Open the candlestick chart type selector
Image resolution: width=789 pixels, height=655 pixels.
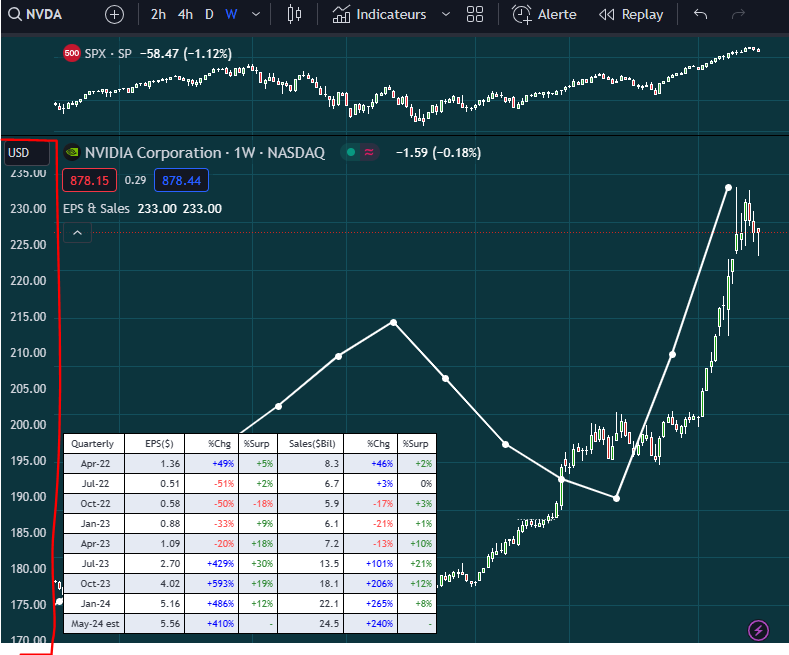coord(294,14)
